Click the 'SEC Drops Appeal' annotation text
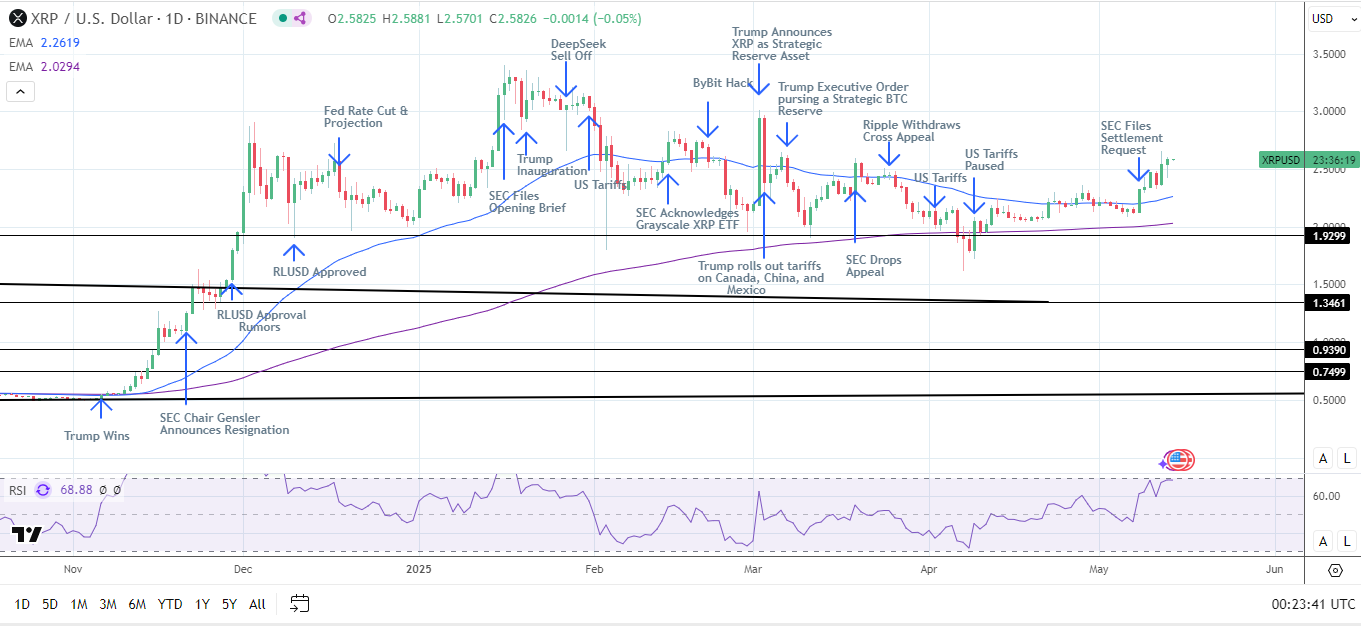The width and height of the screenshot is (1361, 626). point(873,265)
